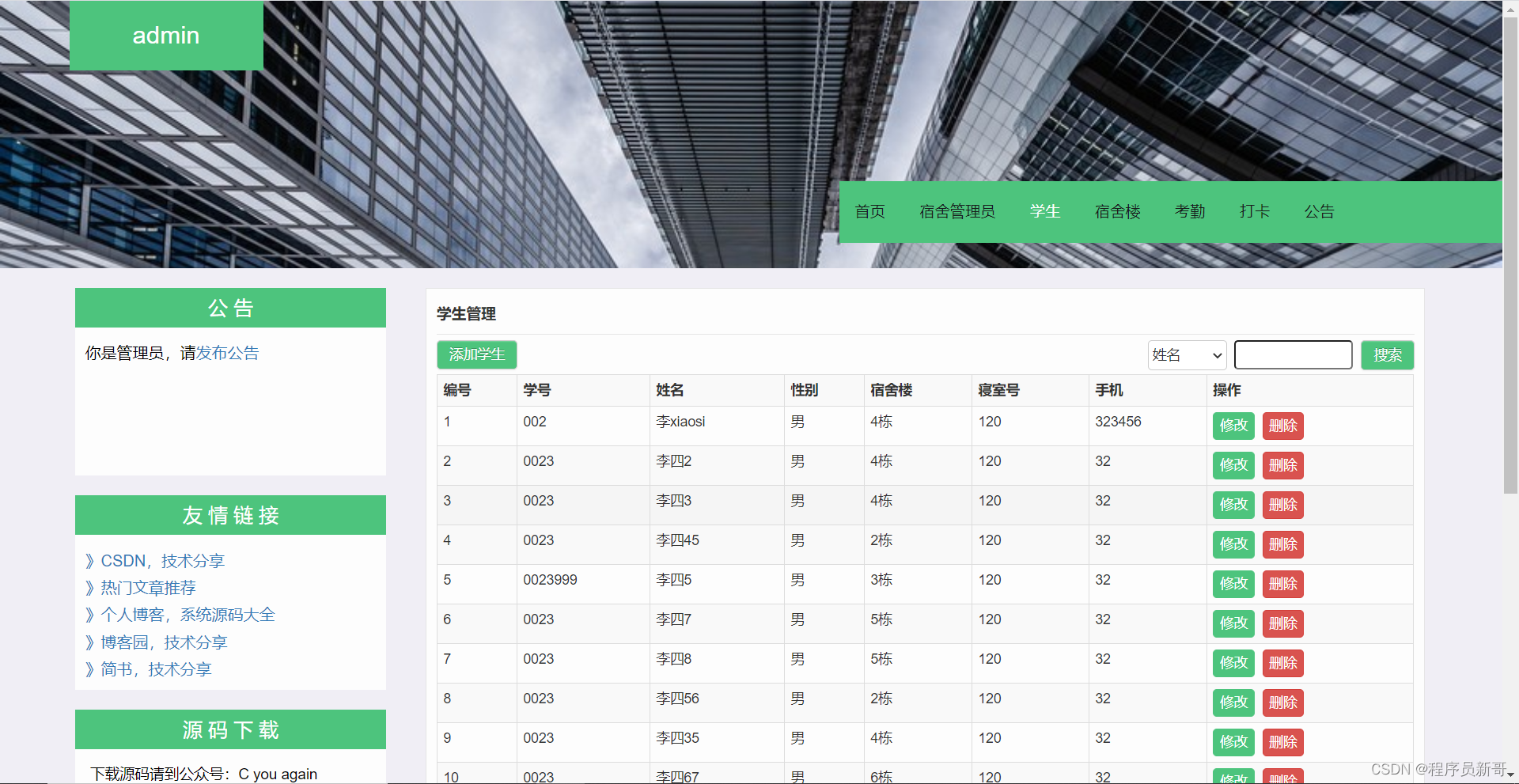The height and width of the screenshot is (784, 1519).
Task: Click 修改 for student 李四3
Action: point(1233,505)
